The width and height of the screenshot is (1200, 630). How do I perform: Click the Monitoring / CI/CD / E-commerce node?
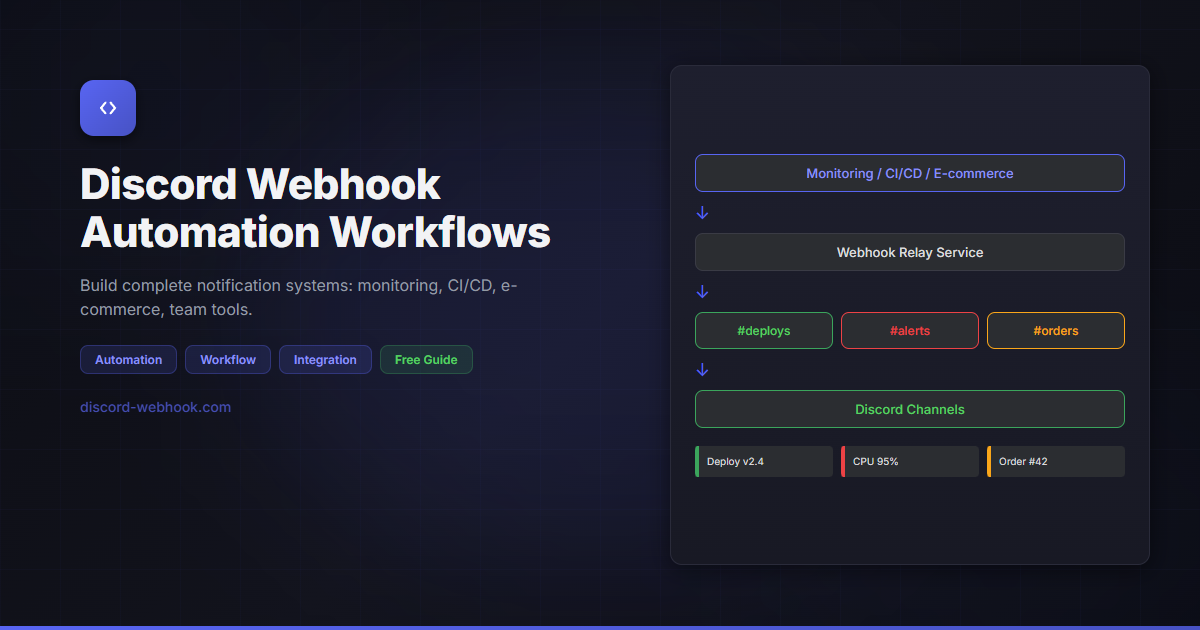[x=909, y=172]
